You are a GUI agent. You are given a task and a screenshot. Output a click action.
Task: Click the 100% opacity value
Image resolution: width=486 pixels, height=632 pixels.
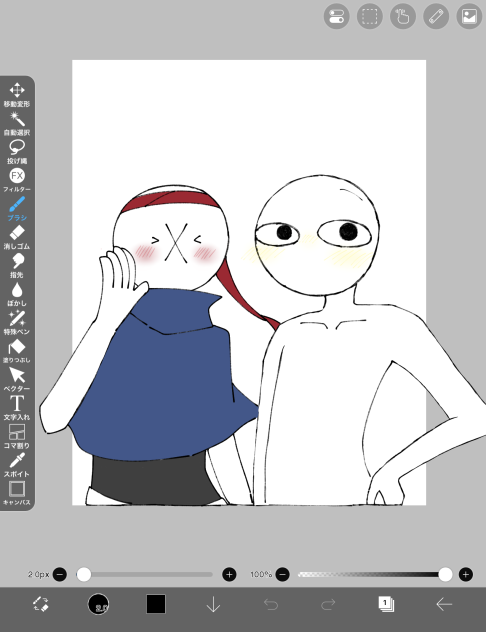[261, 574]
